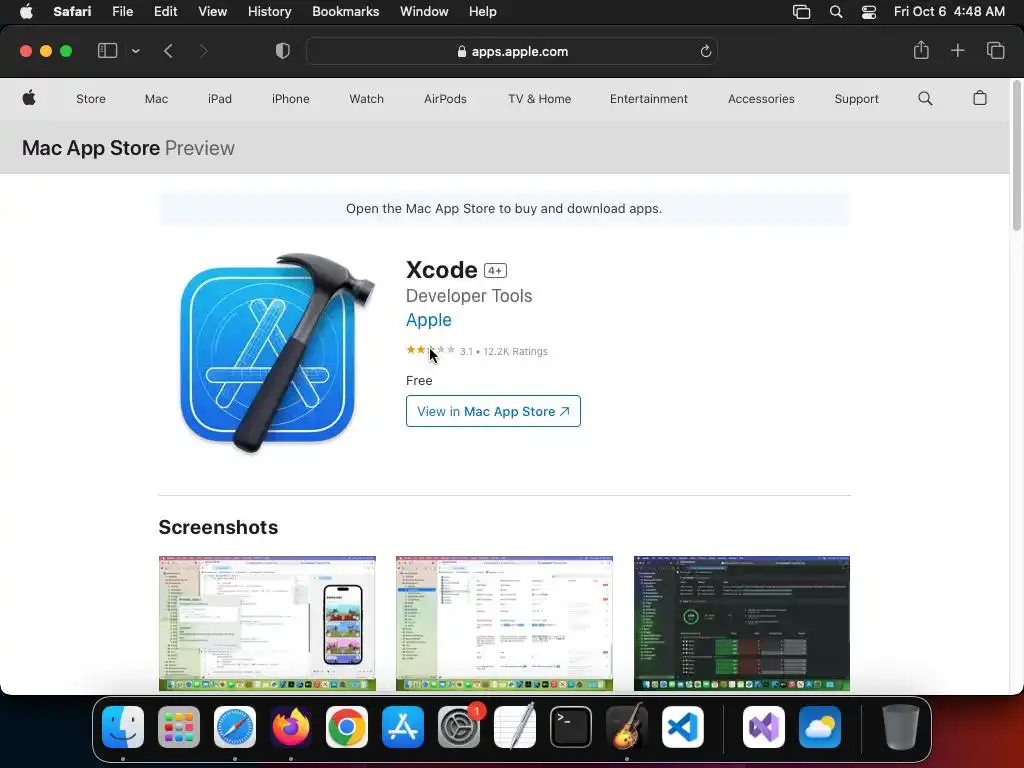Open the Store navigation link
Image resolution: width=1024 pixels, height=768 pixels.
coord(91,99)
